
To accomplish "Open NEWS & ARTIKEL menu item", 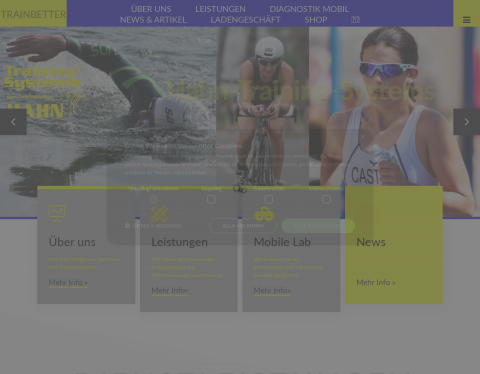I will (x=153, y=20).
